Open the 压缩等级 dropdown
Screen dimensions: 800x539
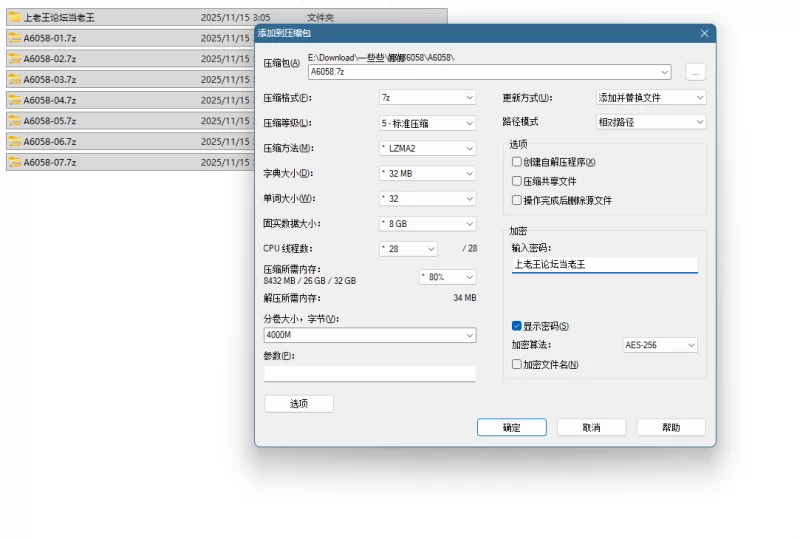(x=427, y=123)
